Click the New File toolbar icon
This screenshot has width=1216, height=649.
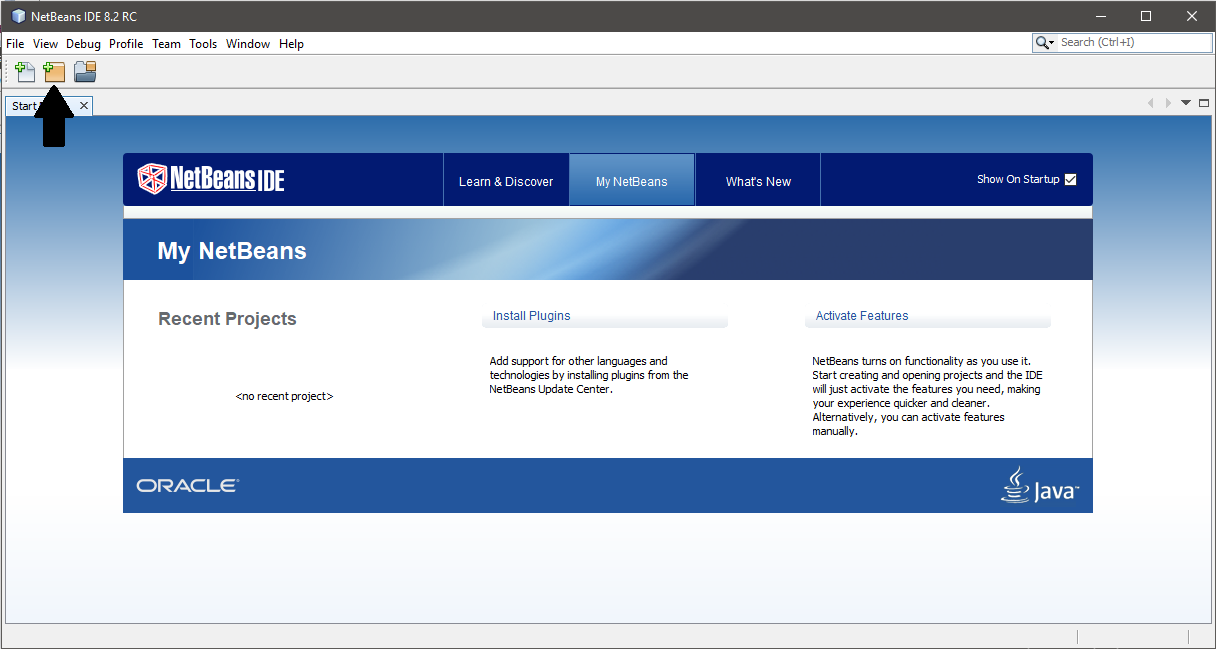tap(23, 71)
